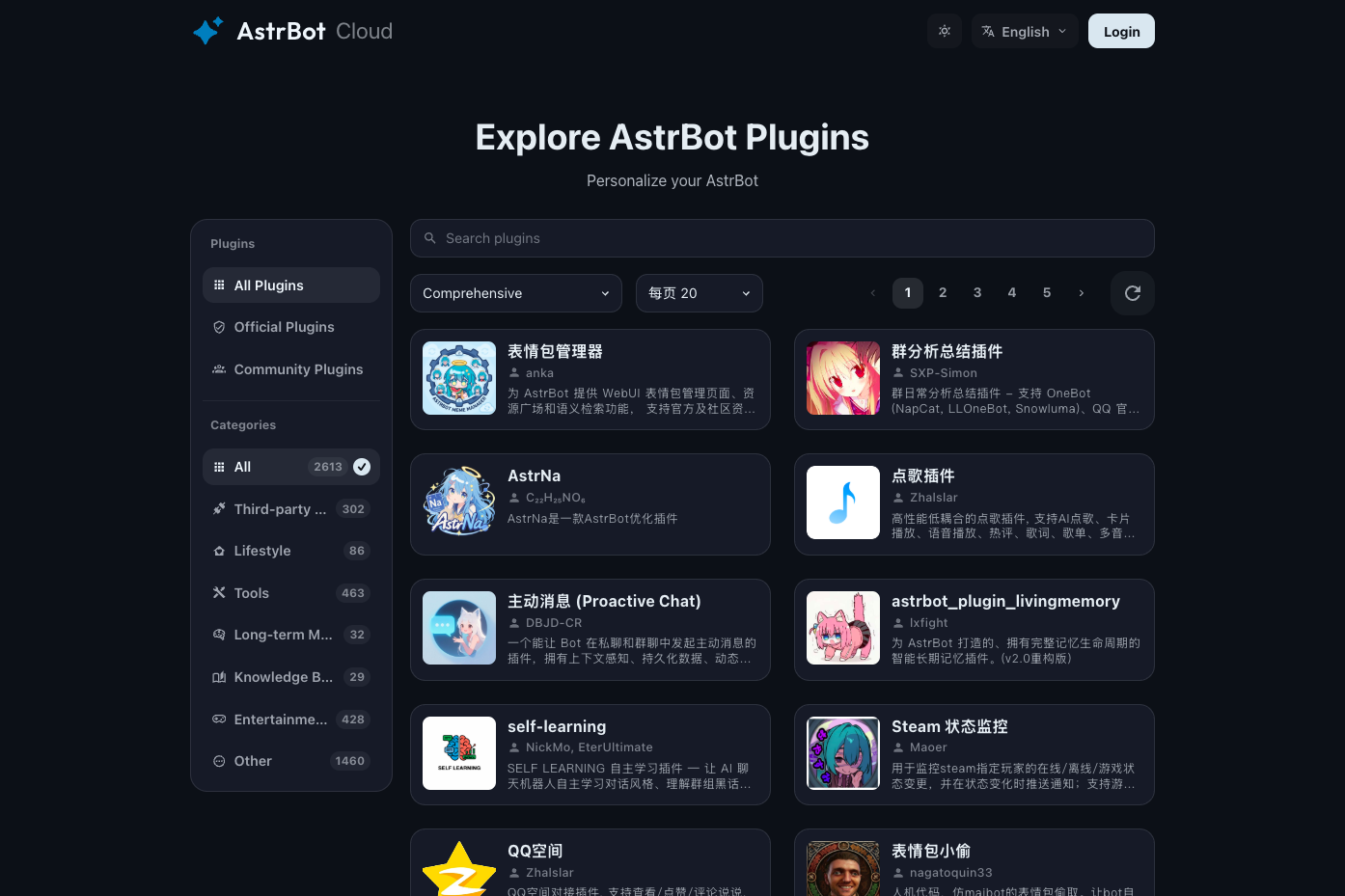Select the Knowledge Base category filter
This screenshot has width=1345, height=896.
pyautogui.click(x=291, y=677)
